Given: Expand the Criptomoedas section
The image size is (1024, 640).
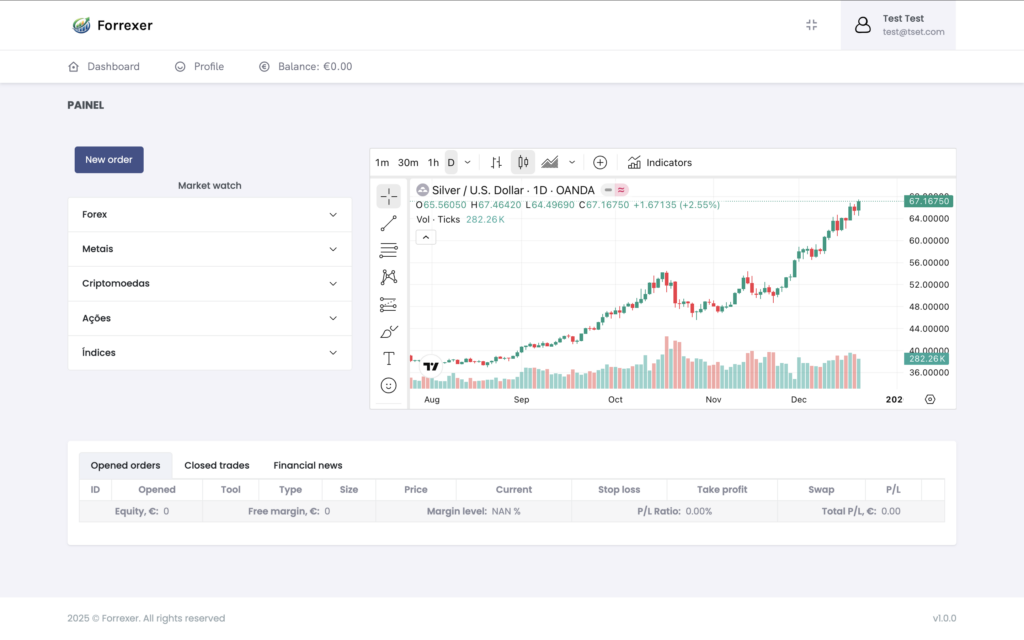Looking at the screenshot, I should (x=210, y=284).
